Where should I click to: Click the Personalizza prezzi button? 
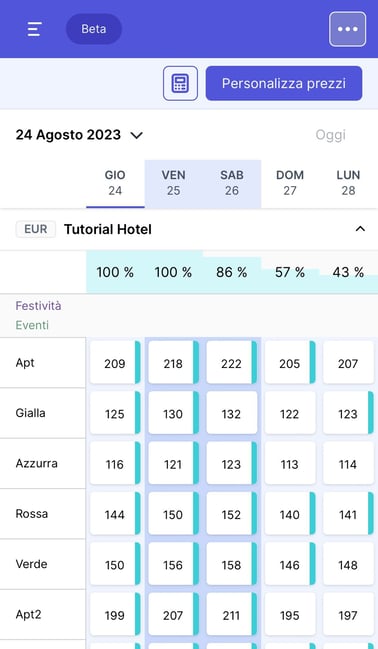(x=284, y=83)
